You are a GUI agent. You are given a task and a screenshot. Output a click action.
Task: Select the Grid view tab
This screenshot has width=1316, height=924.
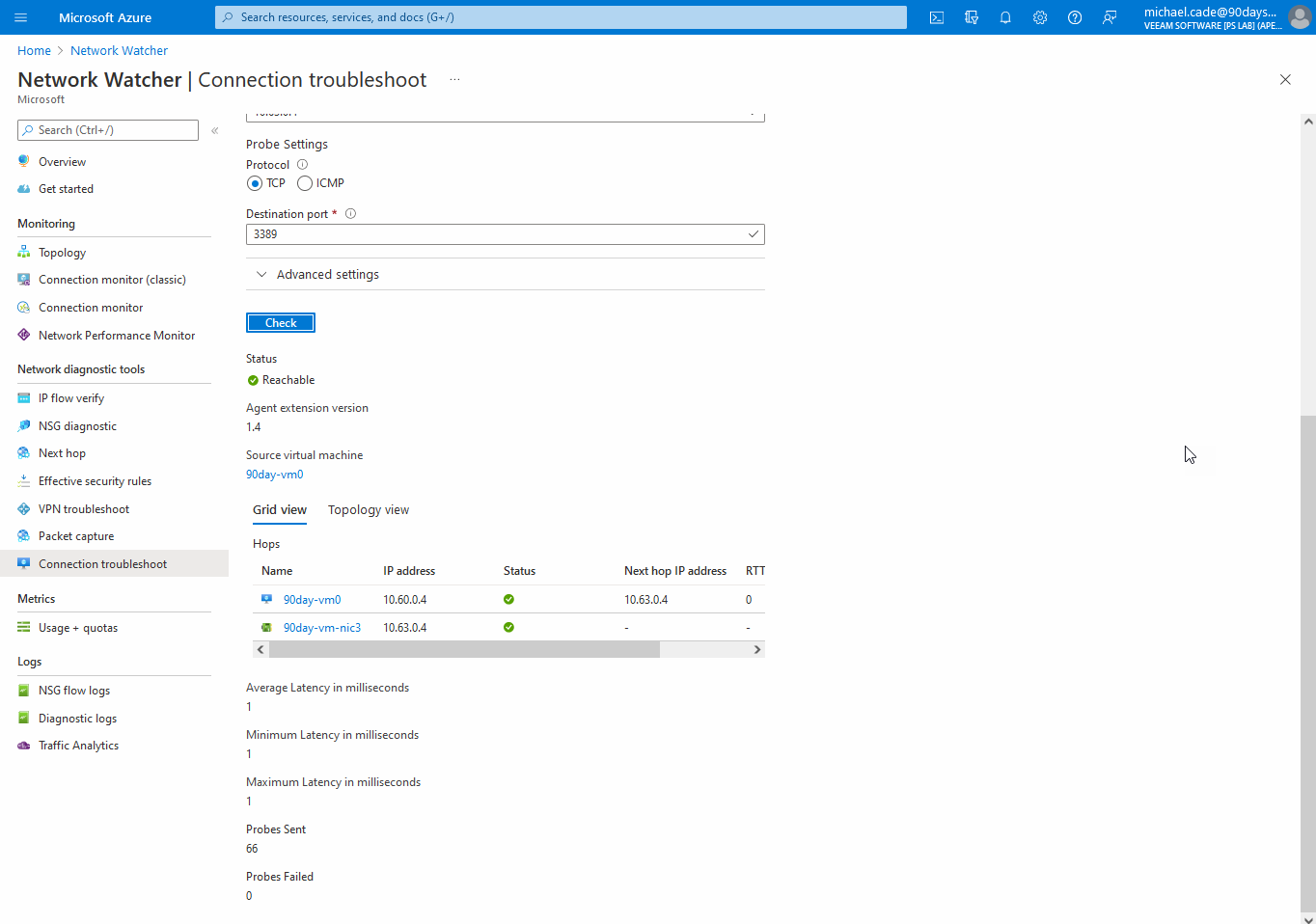(280, 510)
